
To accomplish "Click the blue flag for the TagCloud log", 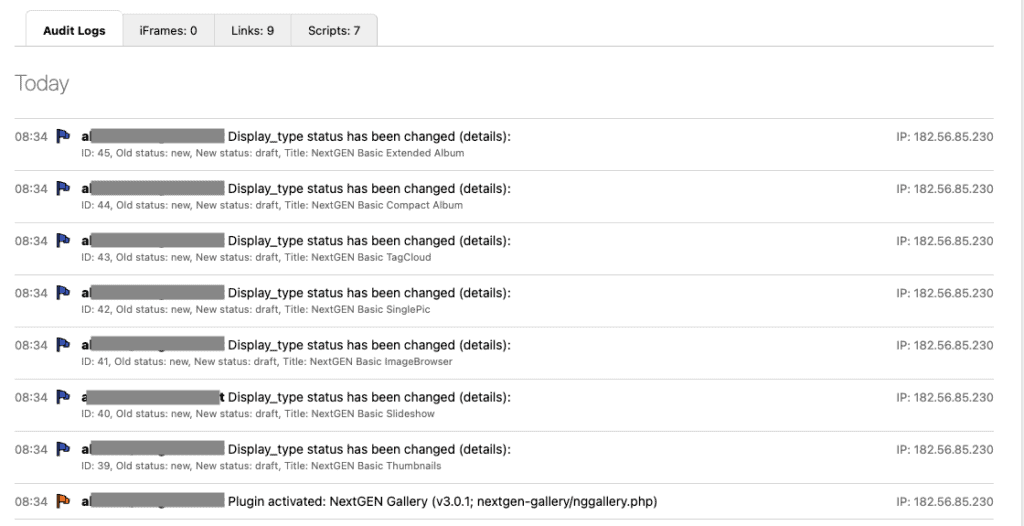I will (x=63, y=240).
